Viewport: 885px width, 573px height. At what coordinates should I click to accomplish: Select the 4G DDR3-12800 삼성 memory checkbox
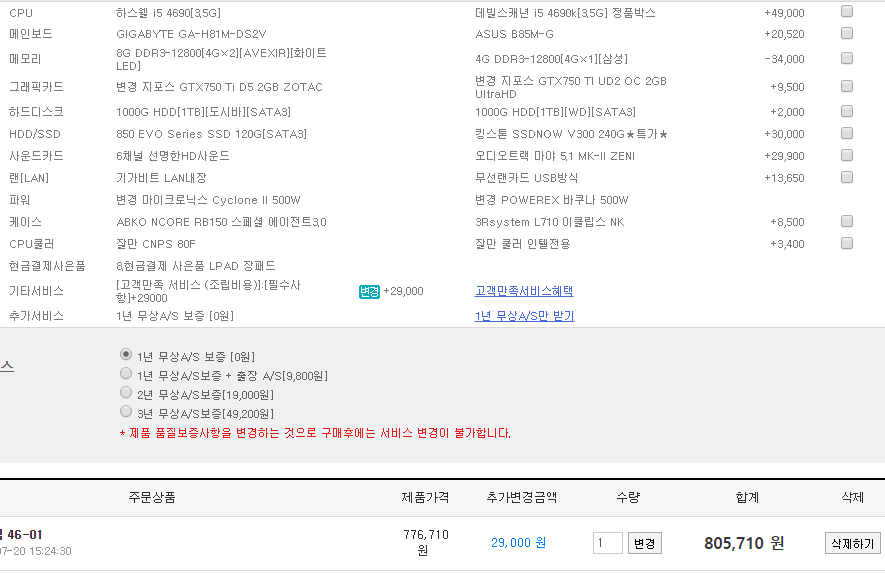tap(847, 58)
